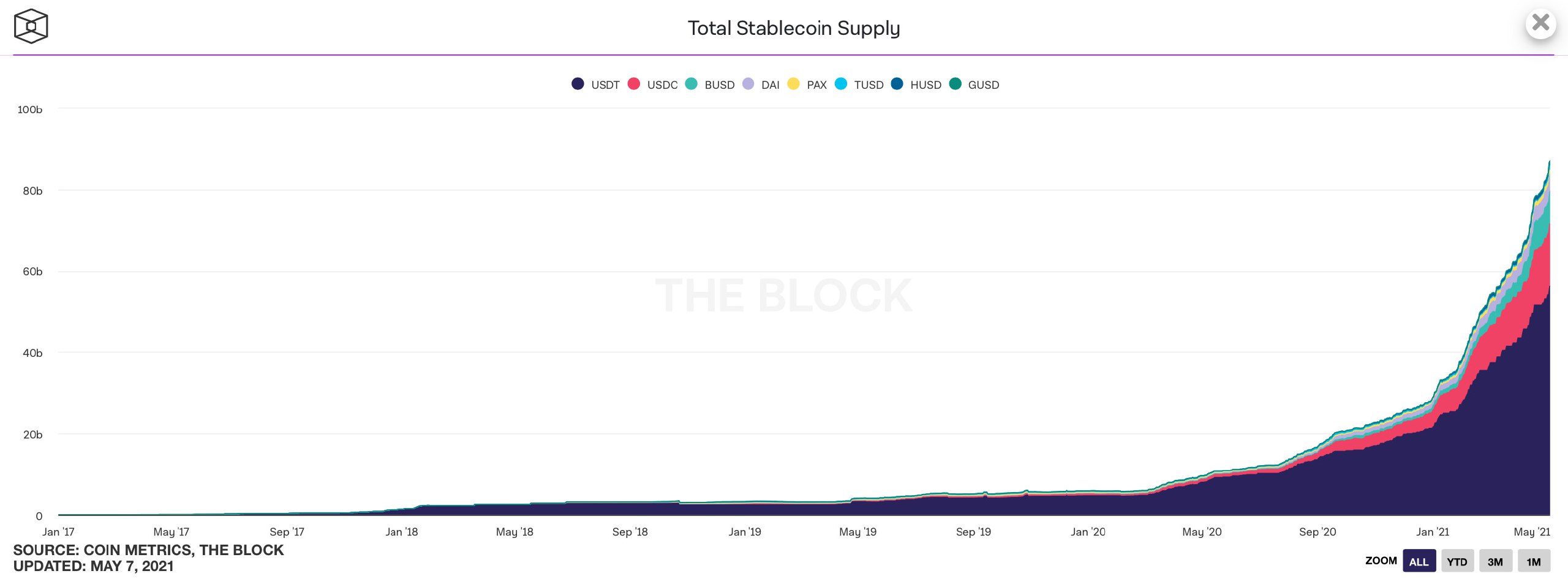
Task: Switch zoom to 3M
Action: point(1495,561)
